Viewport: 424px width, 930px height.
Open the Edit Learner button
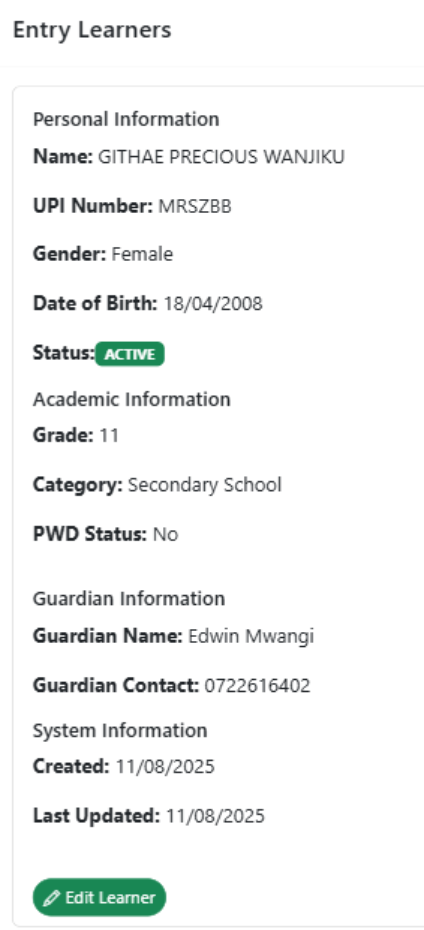click(x=100, y=897)
